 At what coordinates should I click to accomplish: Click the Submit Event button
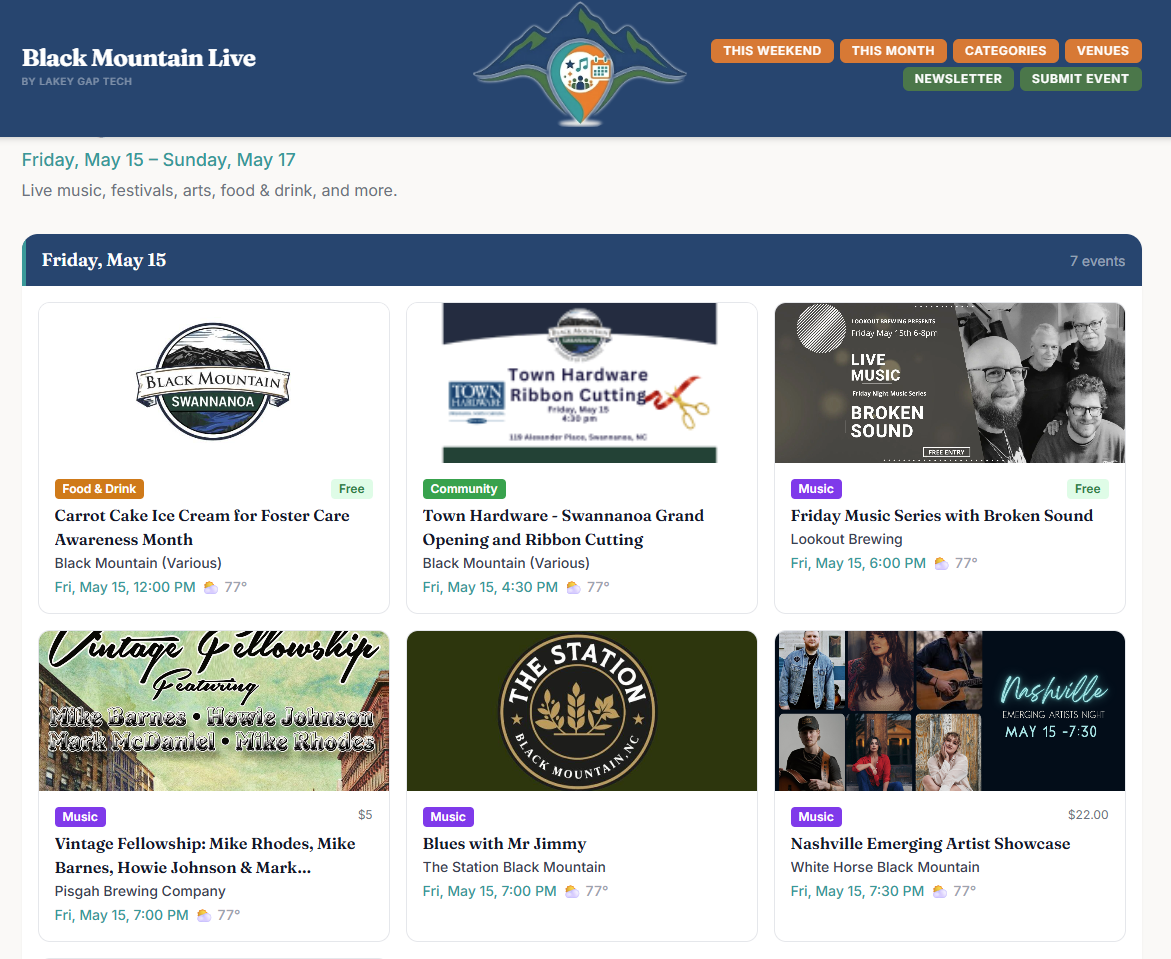[x=1081, y=79]
